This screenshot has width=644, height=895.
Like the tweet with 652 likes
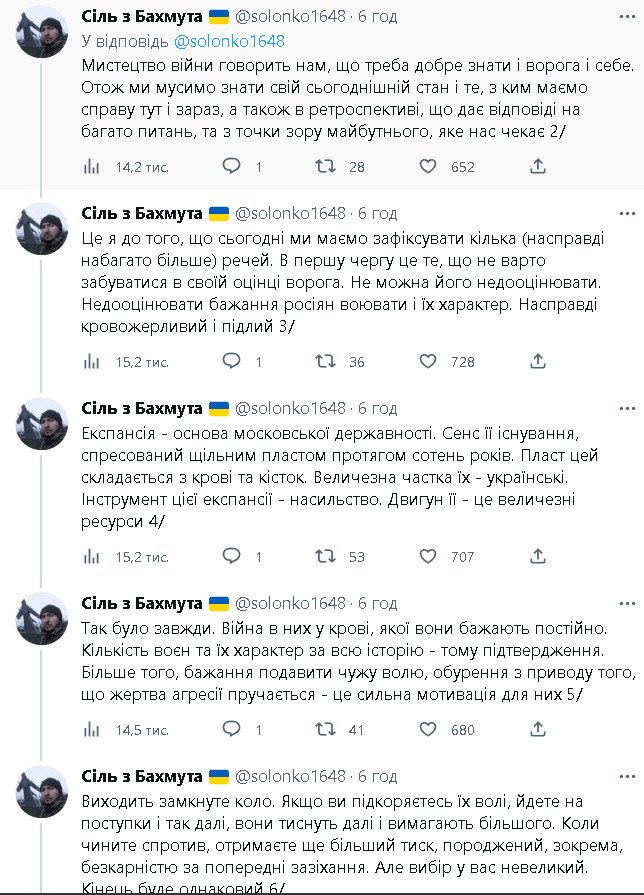click(428, 167)
